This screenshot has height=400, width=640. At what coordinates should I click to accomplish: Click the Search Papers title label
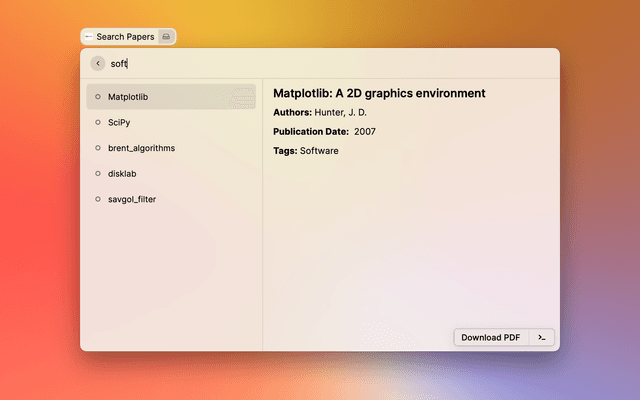pos(125,37)
